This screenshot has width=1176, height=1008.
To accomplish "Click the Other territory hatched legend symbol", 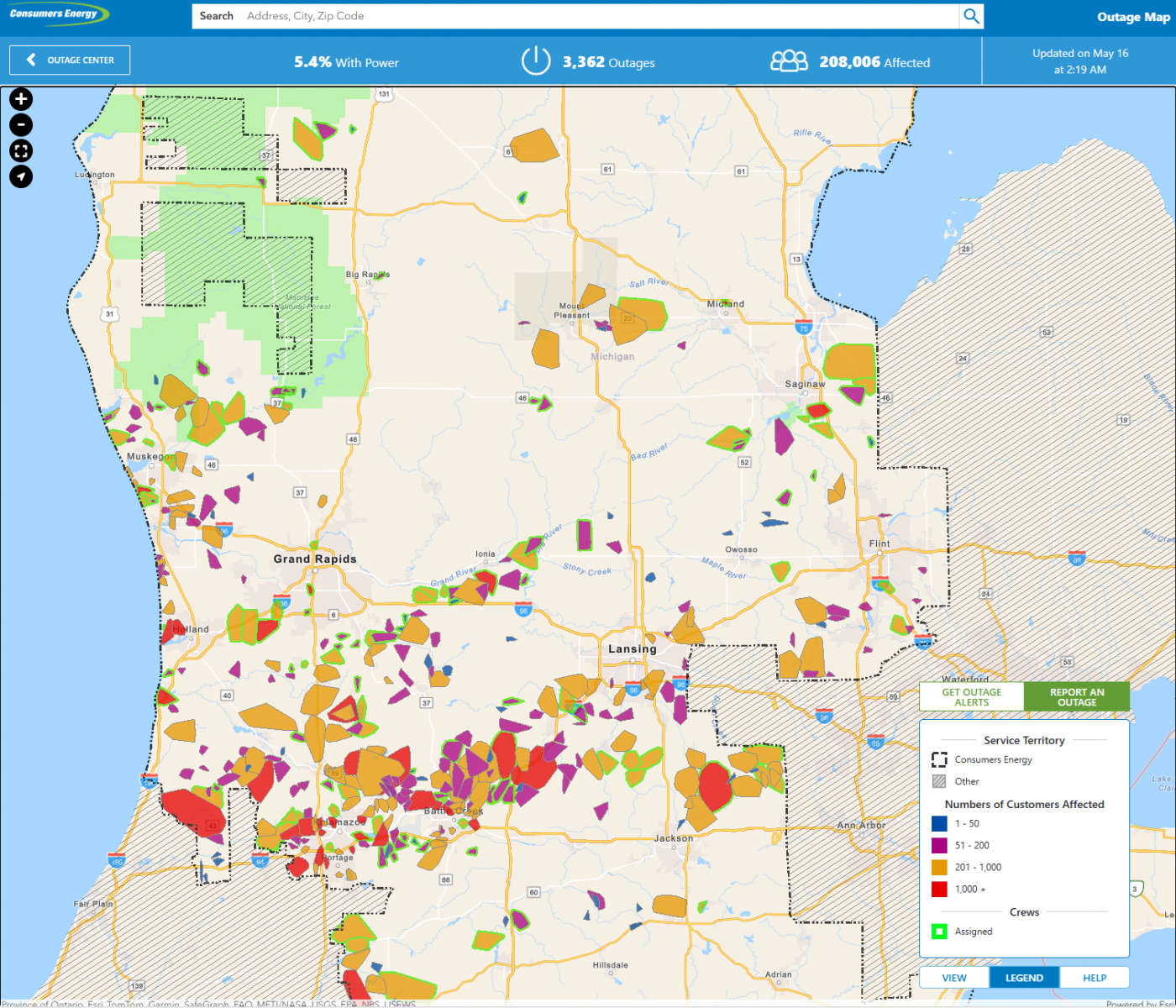I will [939, 781].
